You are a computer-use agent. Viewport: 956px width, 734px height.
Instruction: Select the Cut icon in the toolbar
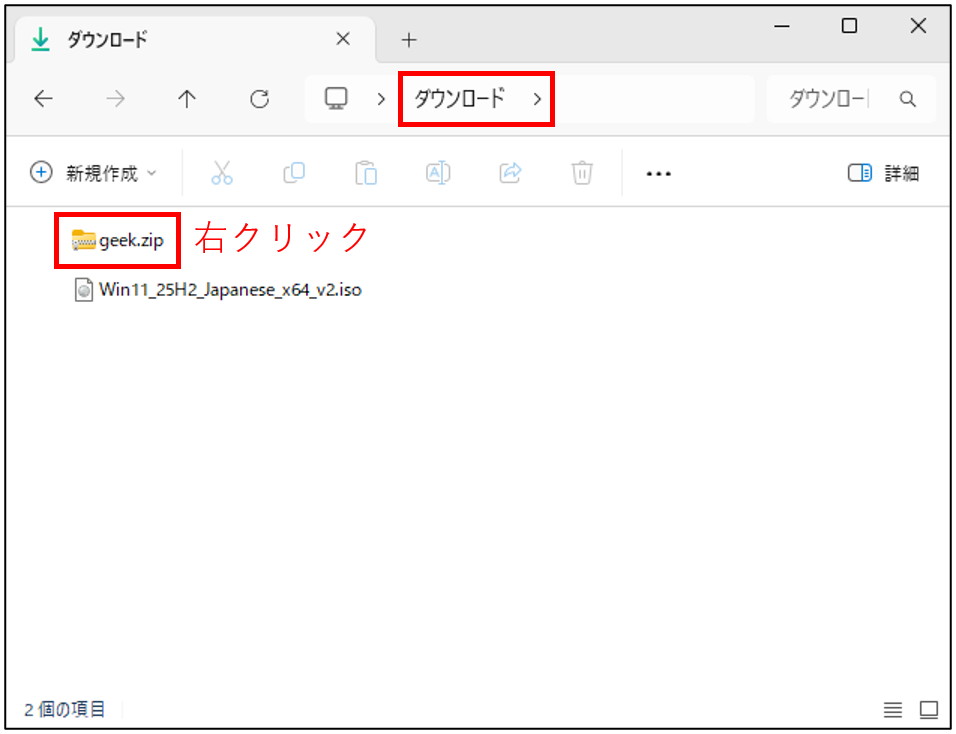tap(222, 172)
